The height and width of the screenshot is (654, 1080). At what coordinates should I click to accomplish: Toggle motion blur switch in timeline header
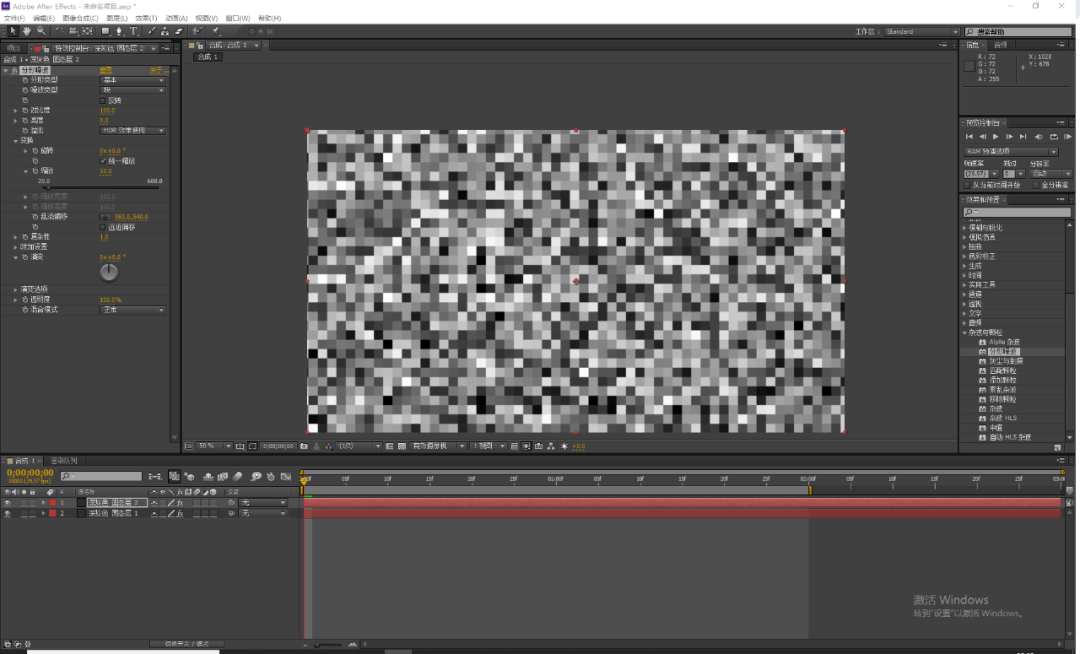coord(238,476)
